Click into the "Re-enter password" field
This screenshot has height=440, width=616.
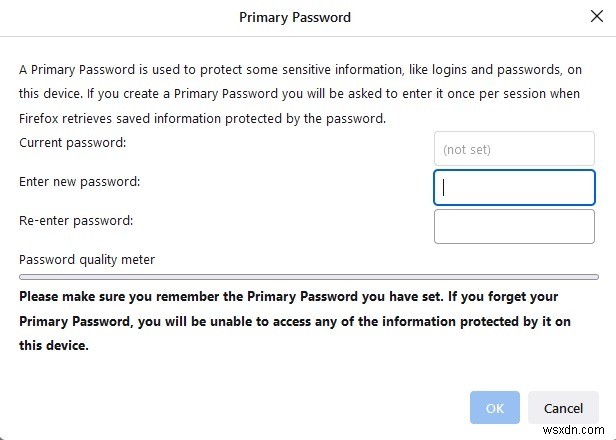click(514, 226)
